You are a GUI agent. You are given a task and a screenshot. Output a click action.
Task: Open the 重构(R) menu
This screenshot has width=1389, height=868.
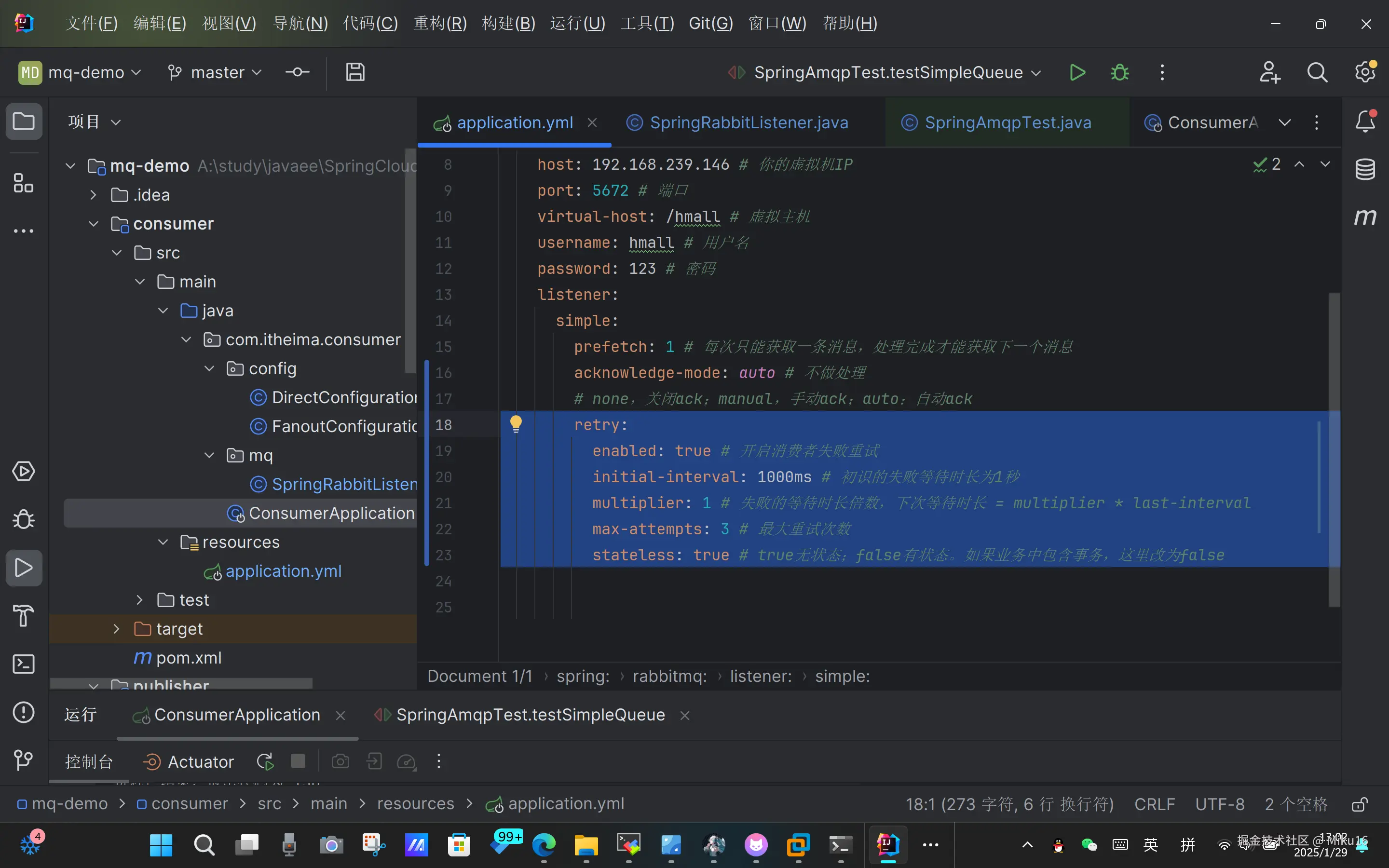tap(440, 24)
